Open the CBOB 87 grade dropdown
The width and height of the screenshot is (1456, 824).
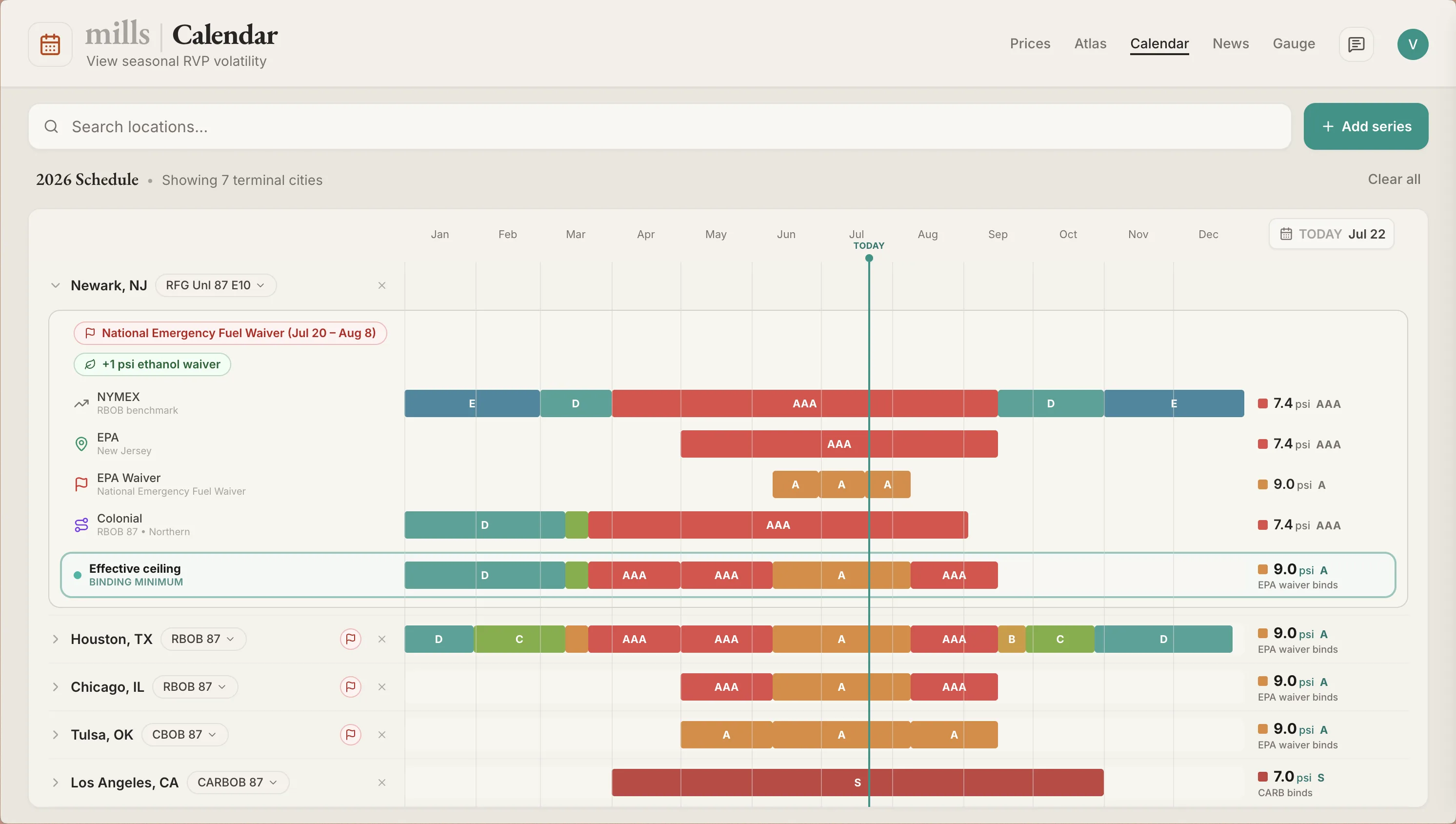184,735
